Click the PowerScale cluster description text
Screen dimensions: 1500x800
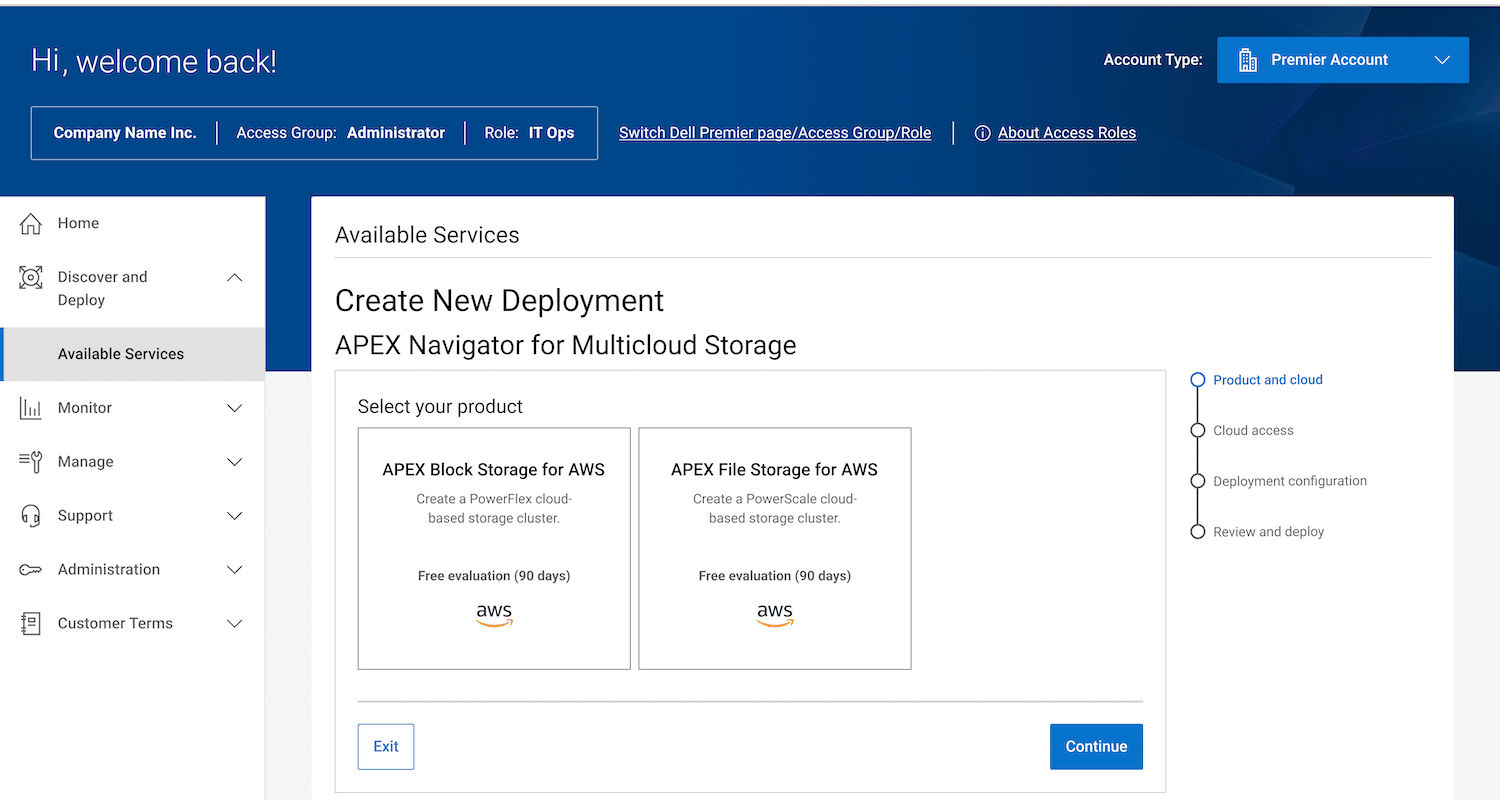[x=775, y=508]
